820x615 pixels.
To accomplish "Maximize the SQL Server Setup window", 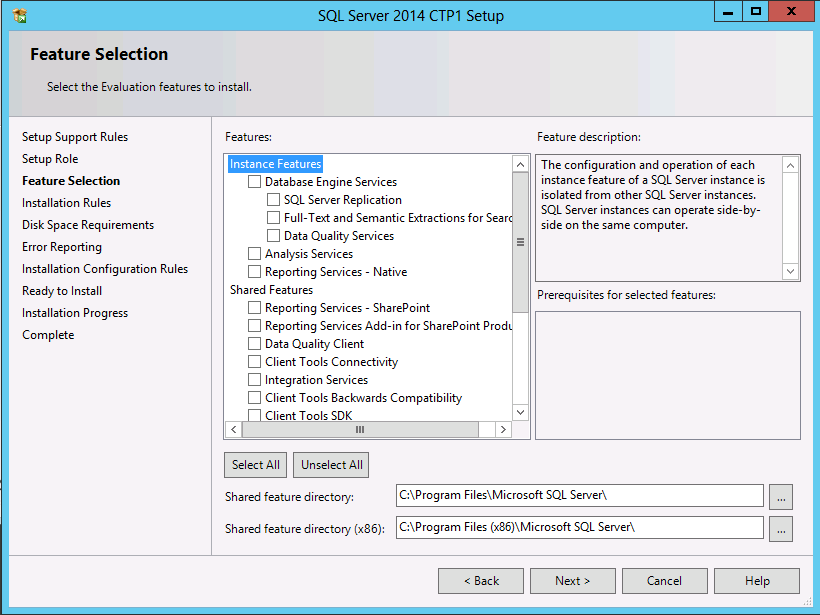I will click(x=756, y=12).
